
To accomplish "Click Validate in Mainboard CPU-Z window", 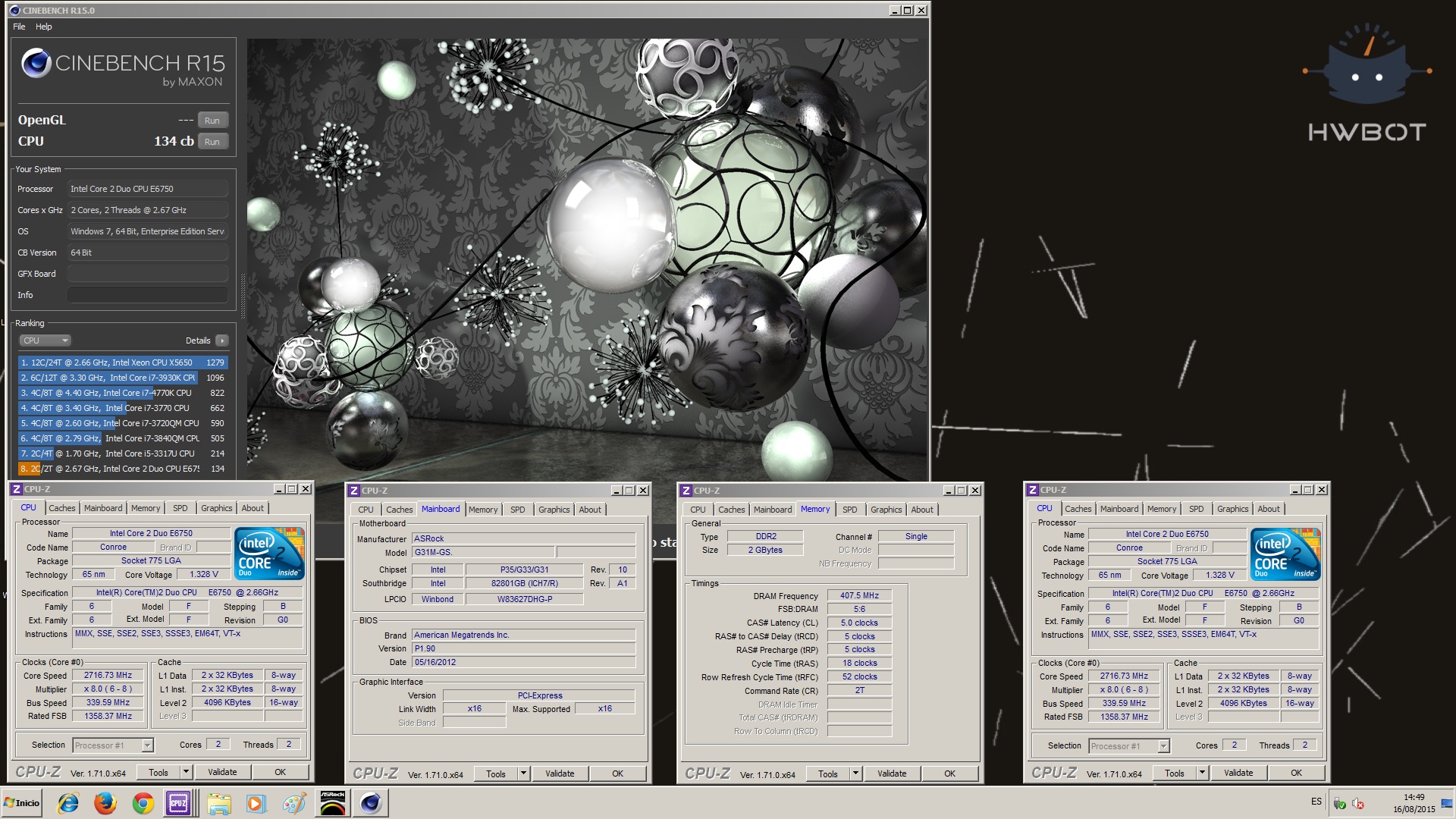I will [560, 773].
